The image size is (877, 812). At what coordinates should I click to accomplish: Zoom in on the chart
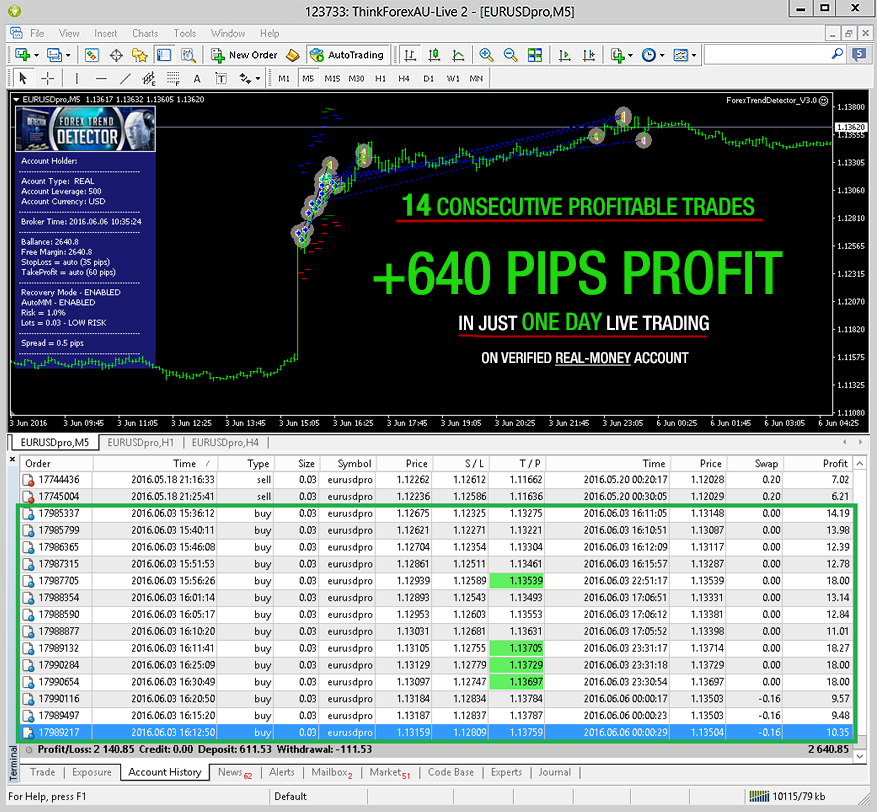coord(486,55)
